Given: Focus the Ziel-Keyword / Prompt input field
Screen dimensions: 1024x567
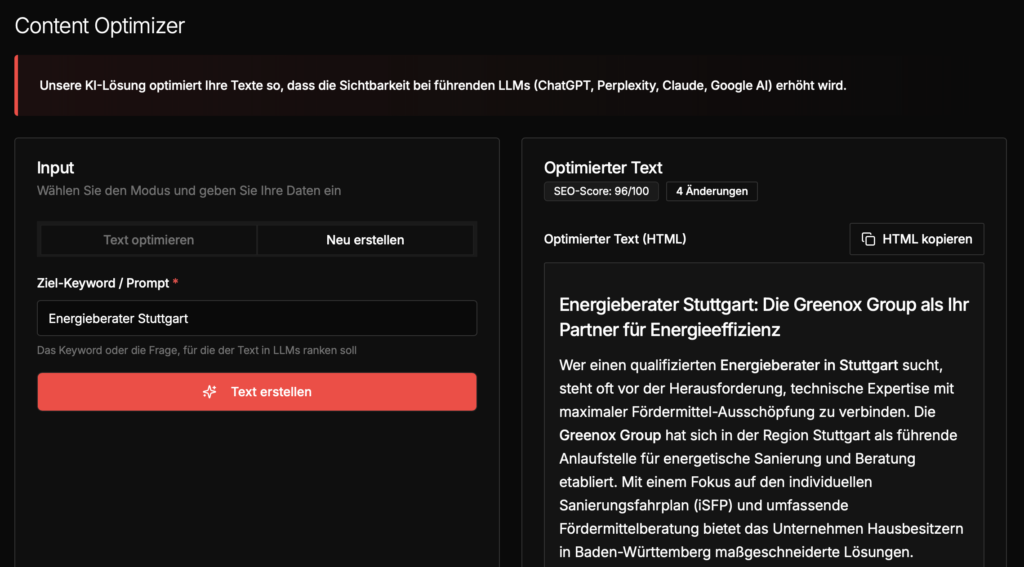Looking at the screenshot, I should pos(257,318).
